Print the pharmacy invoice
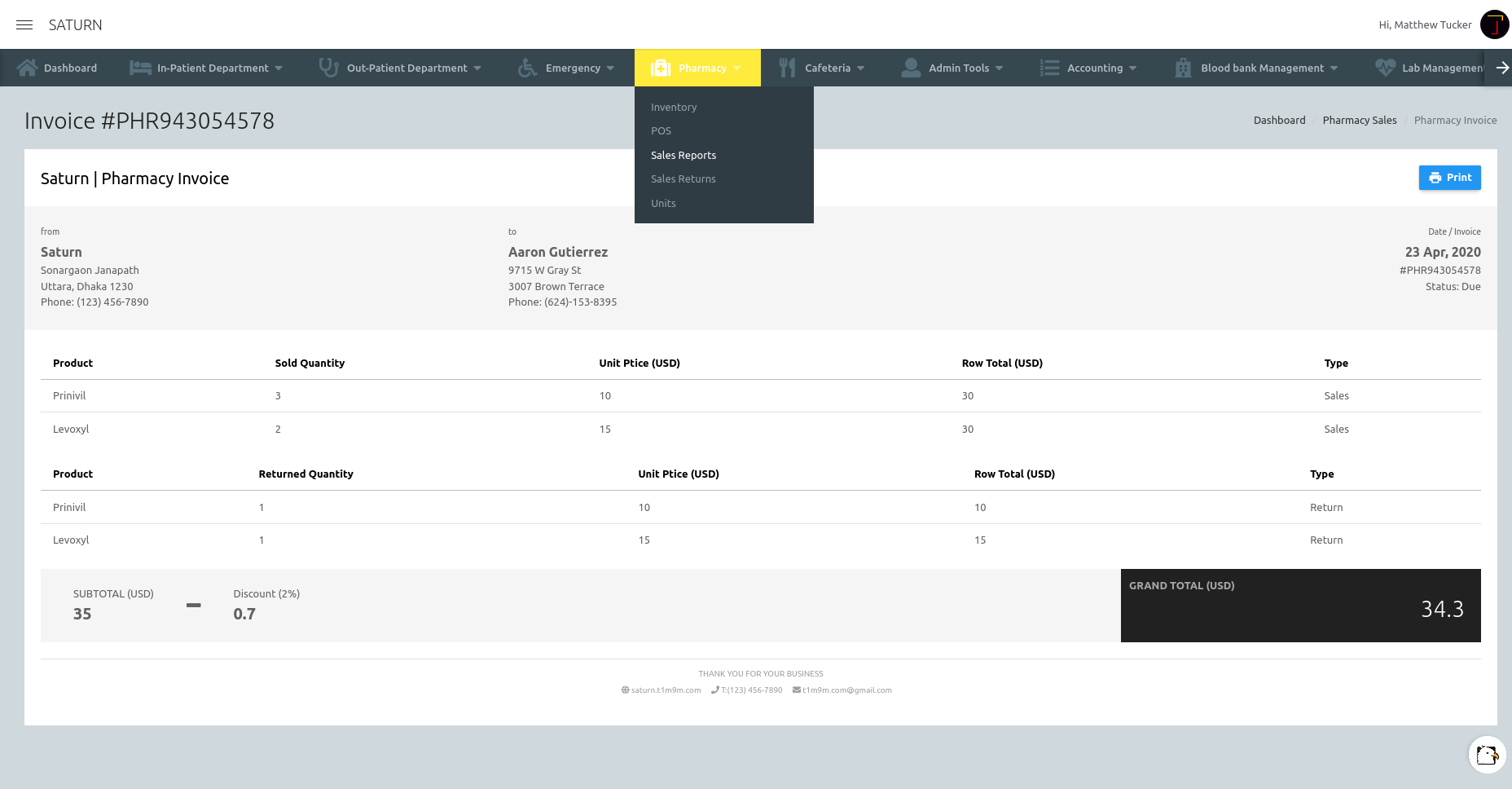 tap(1449, 178)
